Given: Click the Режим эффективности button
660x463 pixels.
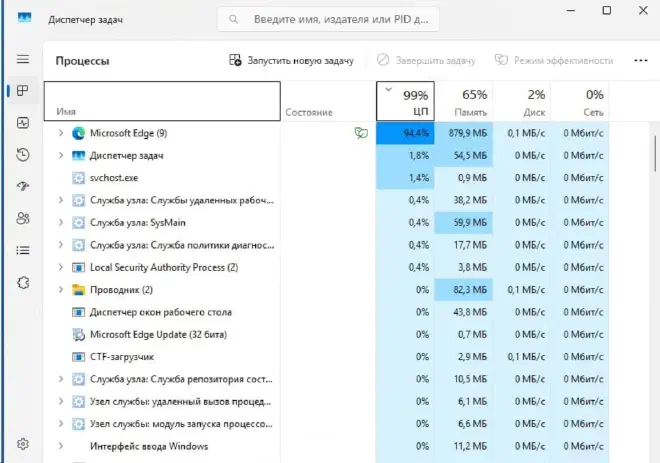Looking at the screenshot, I should (x=554, y=61).
